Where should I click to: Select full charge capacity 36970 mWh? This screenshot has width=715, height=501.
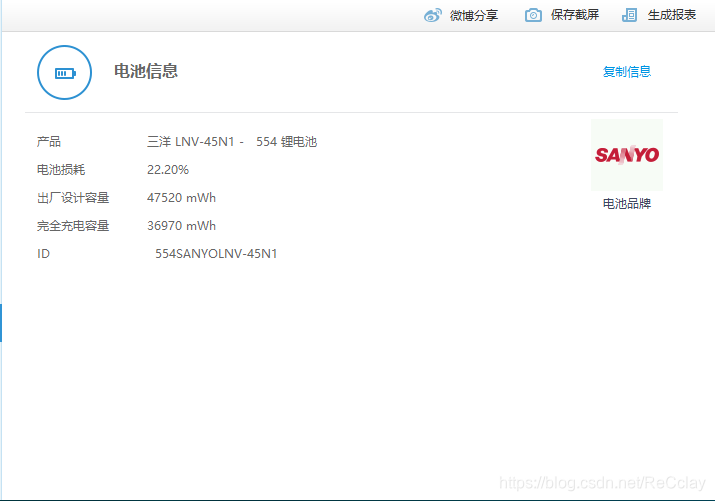(181, 226)
